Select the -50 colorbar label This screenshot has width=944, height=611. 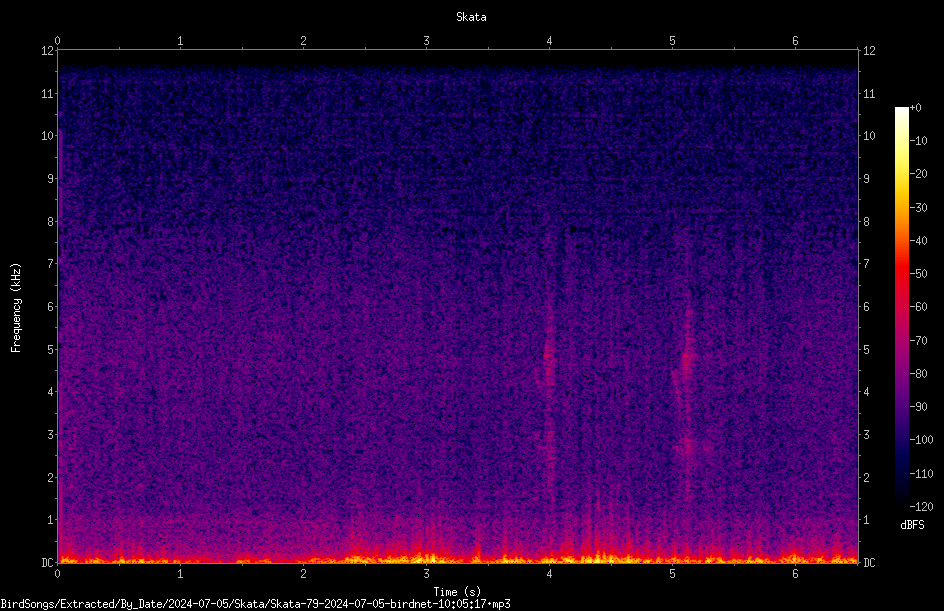[918, 274]
